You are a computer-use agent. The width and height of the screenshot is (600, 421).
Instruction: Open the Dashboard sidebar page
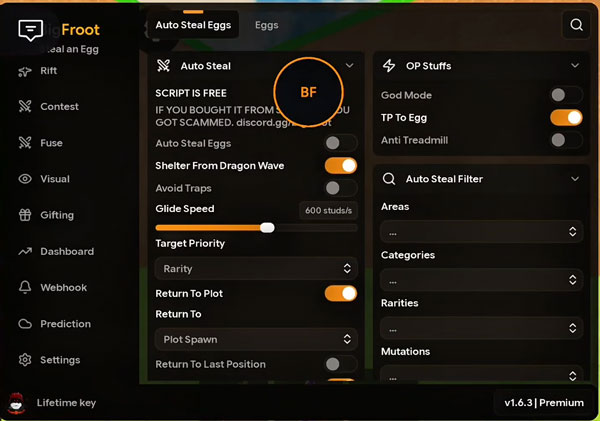tap(67, 251)
